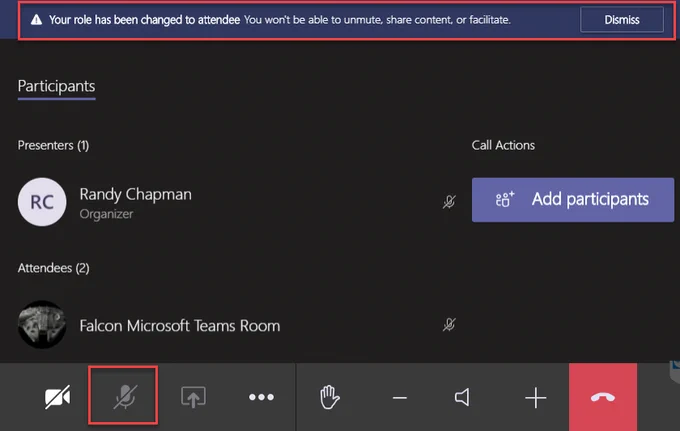
Task: Click the Presenters (1) section header
Action: [x=53, y=145]
